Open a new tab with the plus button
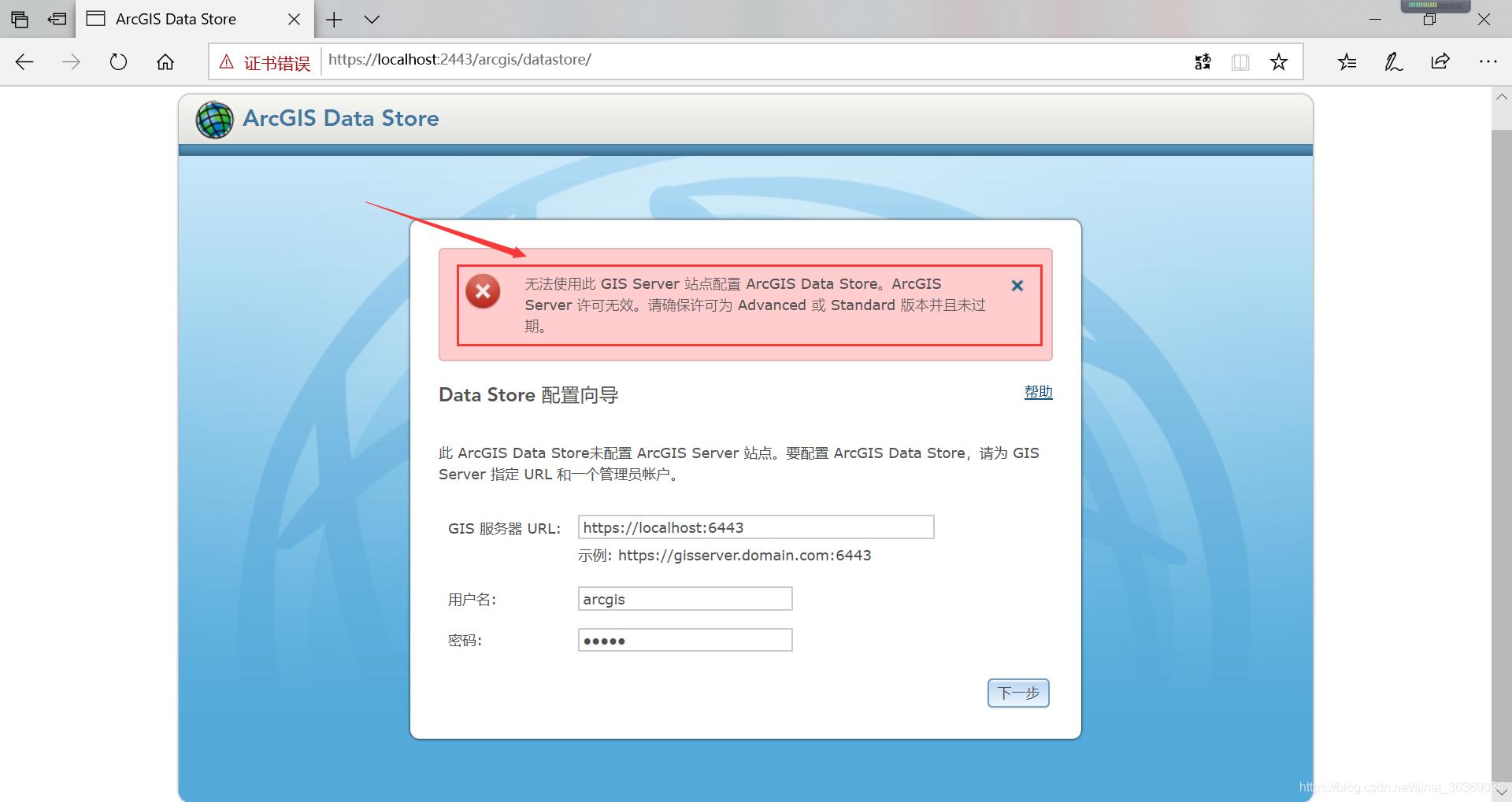 [x=333, y=19]
